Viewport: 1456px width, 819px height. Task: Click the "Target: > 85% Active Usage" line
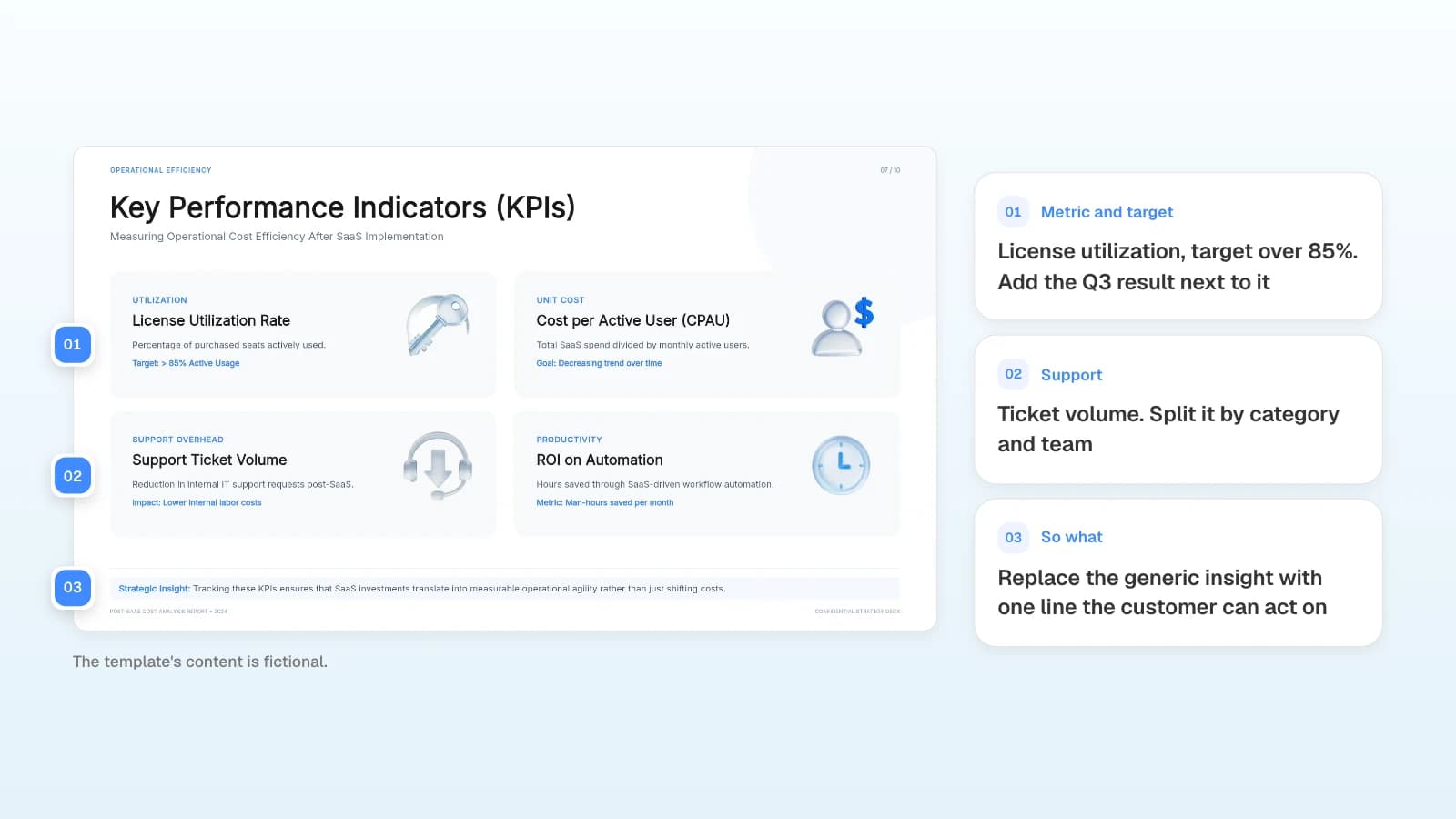pos(186,363)
